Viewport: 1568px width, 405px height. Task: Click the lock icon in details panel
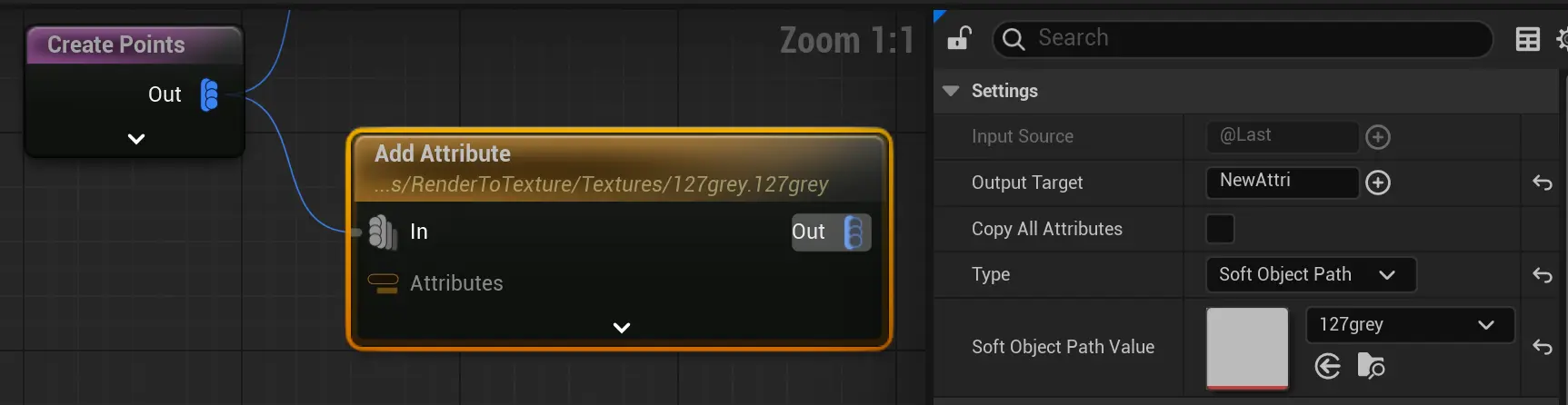pyautogui.click(x=959, y=38)
